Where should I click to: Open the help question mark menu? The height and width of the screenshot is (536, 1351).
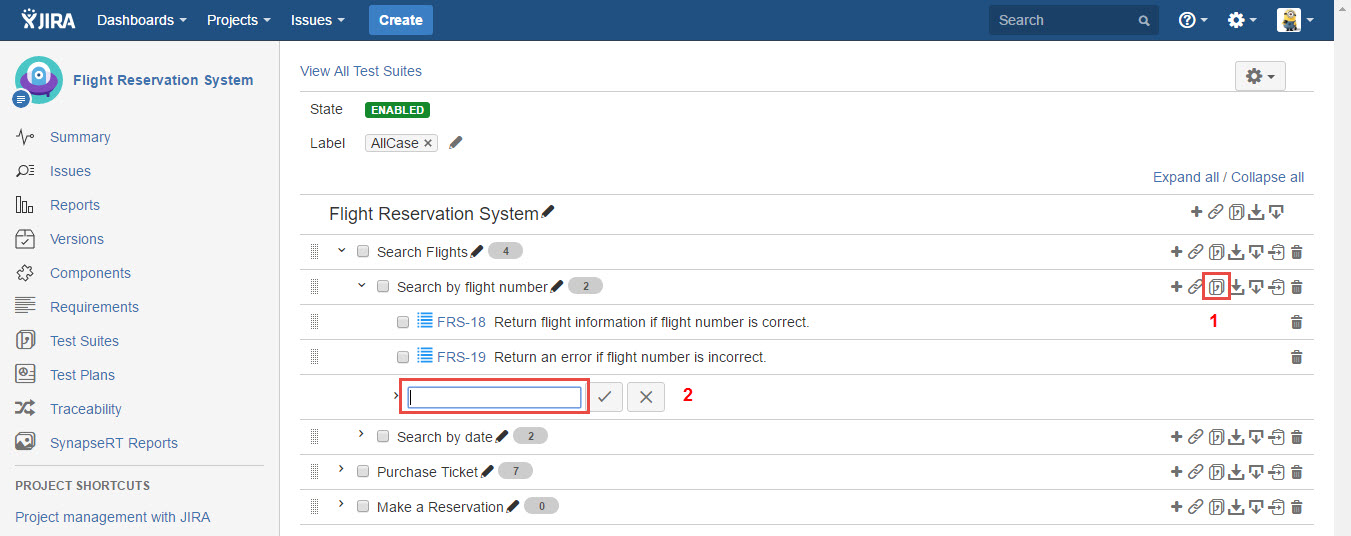coord(1193,20)
